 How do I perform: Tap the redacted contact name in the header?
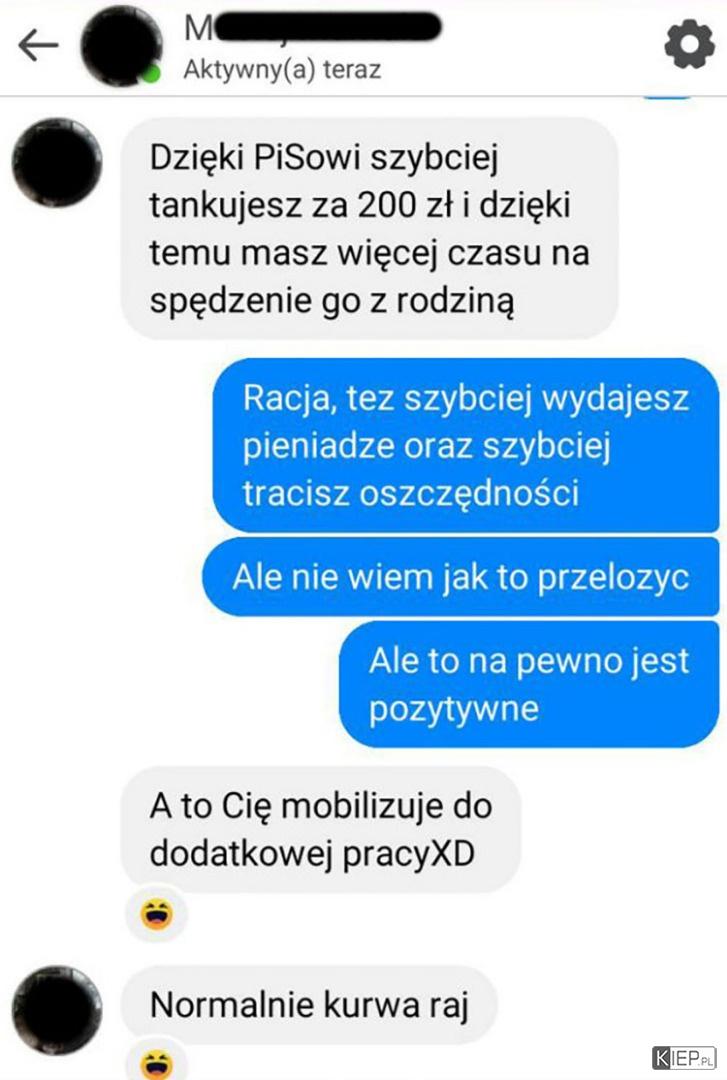[x=312, y=28]
